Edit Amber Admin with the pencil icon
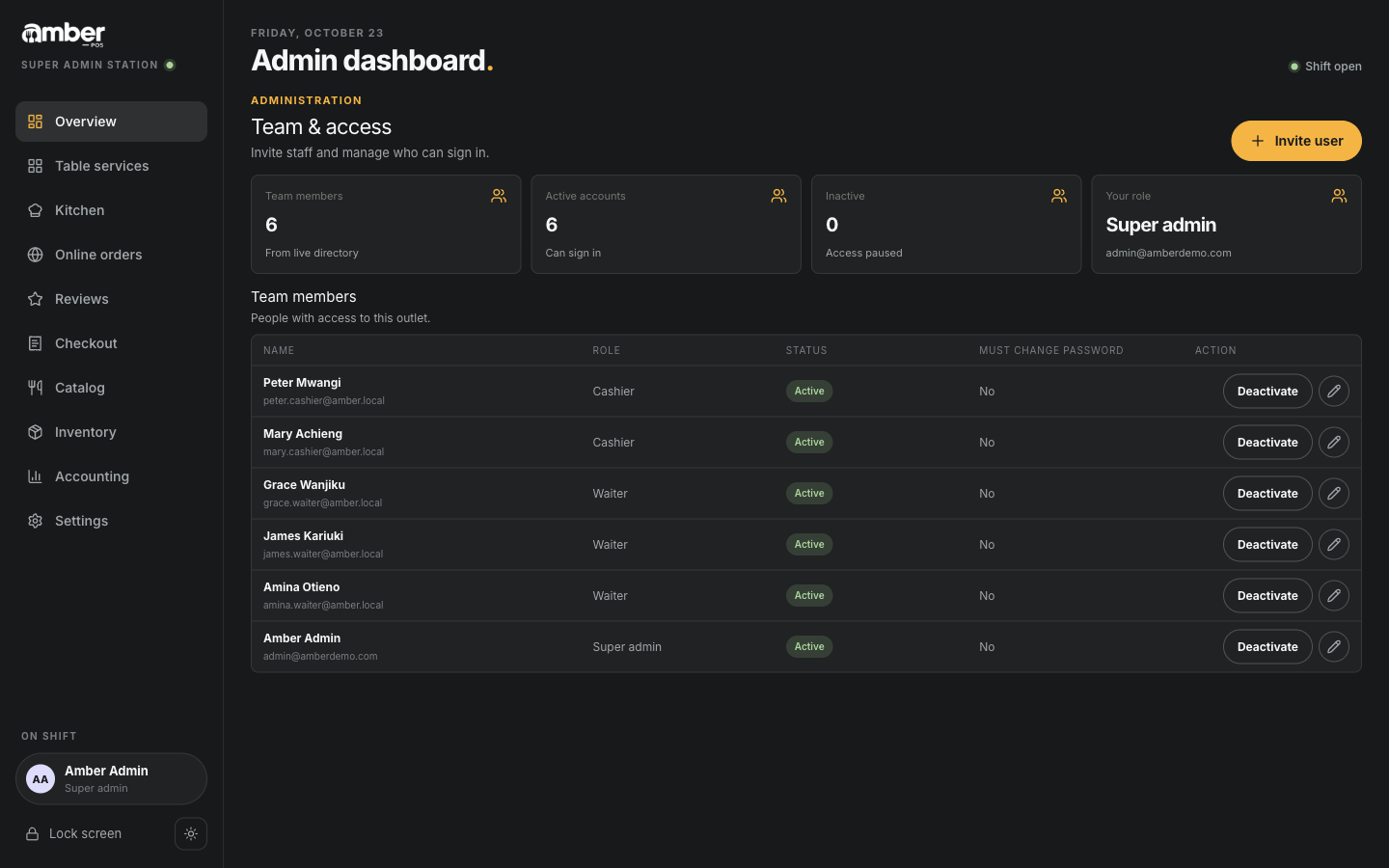1389x868 pixels. click(x=1334, y=647)
